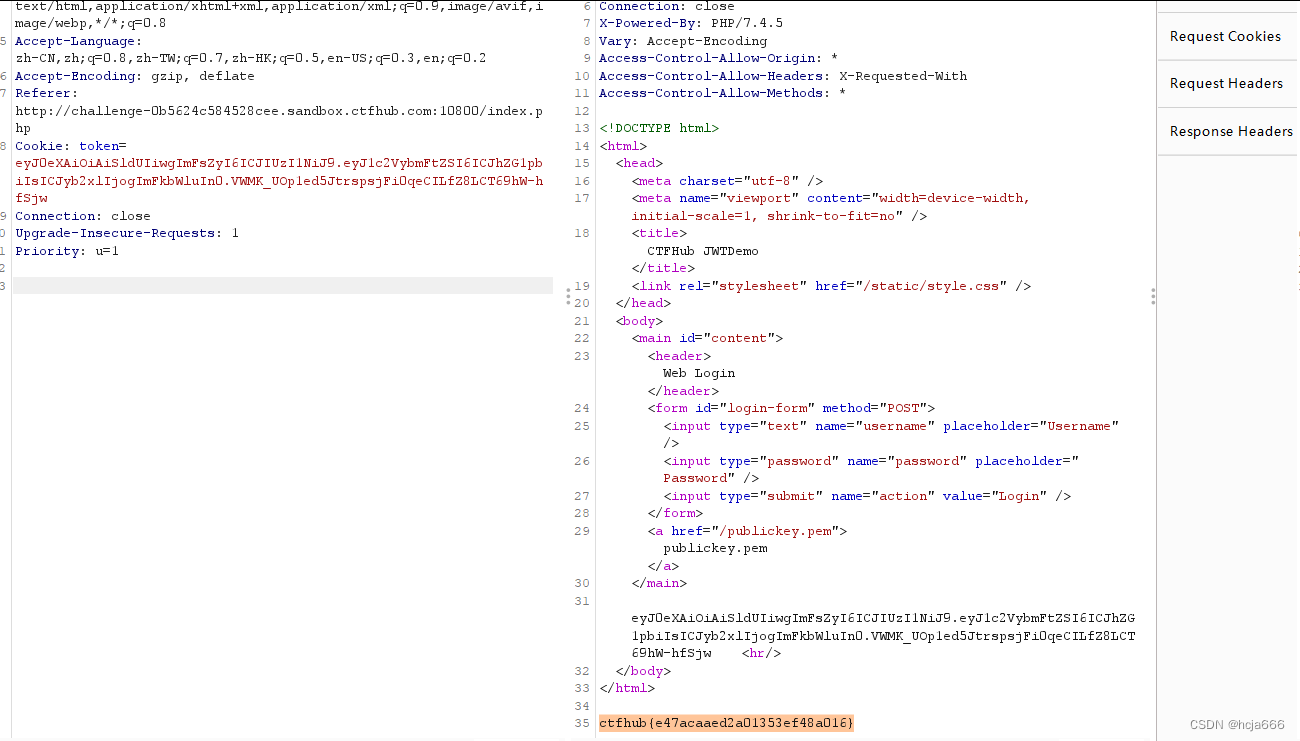Click the 'publickey.pem' anchor text in the response
This screenshot has width=1300, height=741.
tap(715, 548)
